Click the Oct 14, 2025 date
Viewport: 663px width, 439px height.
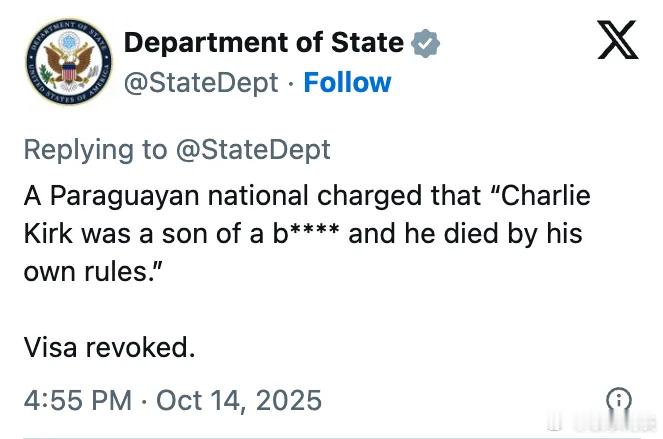pos(239,401)
